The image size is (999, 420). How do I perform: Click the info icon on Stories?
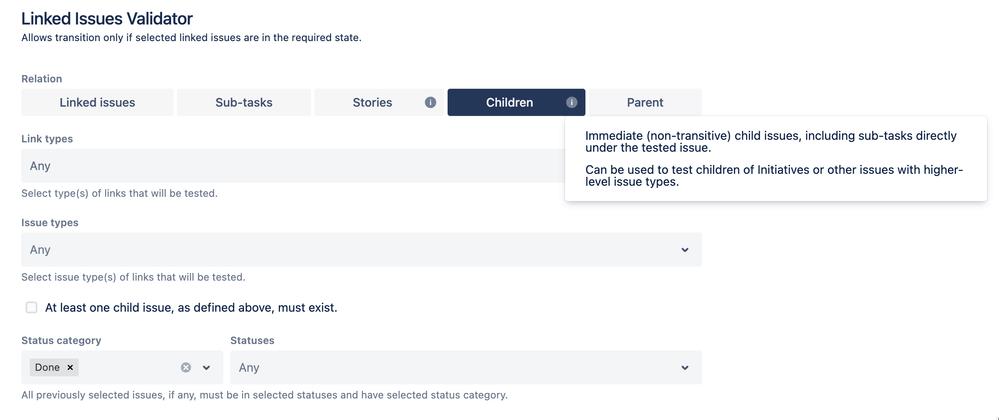tap(430, 102)
